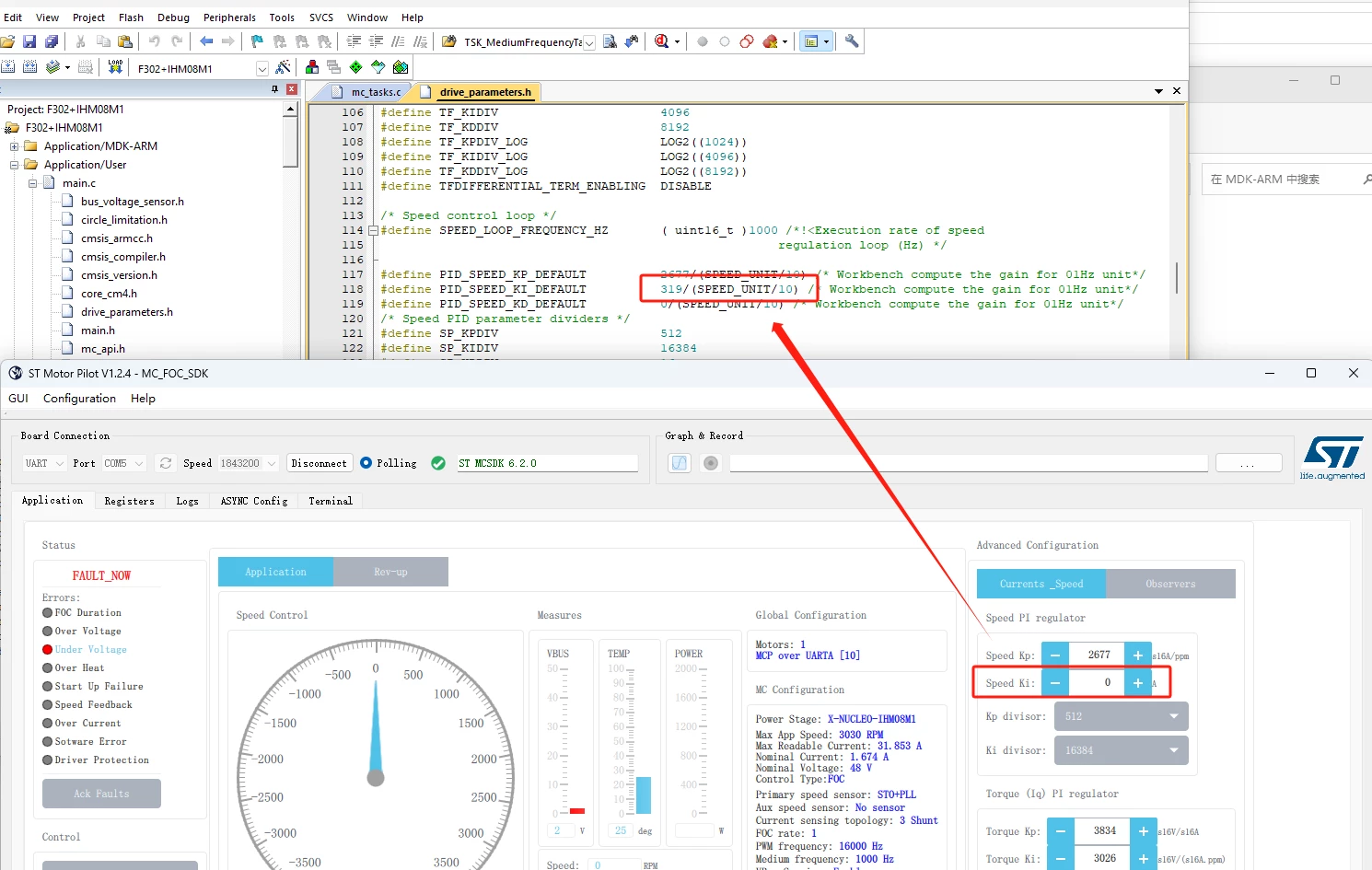The width and height of the screenshot is (1372, 870).
Task: Collapse the SPEED_LOOP_FREQUENCY_HZ code fold marker
Action: pyautogui.click(x=373, y=231)
